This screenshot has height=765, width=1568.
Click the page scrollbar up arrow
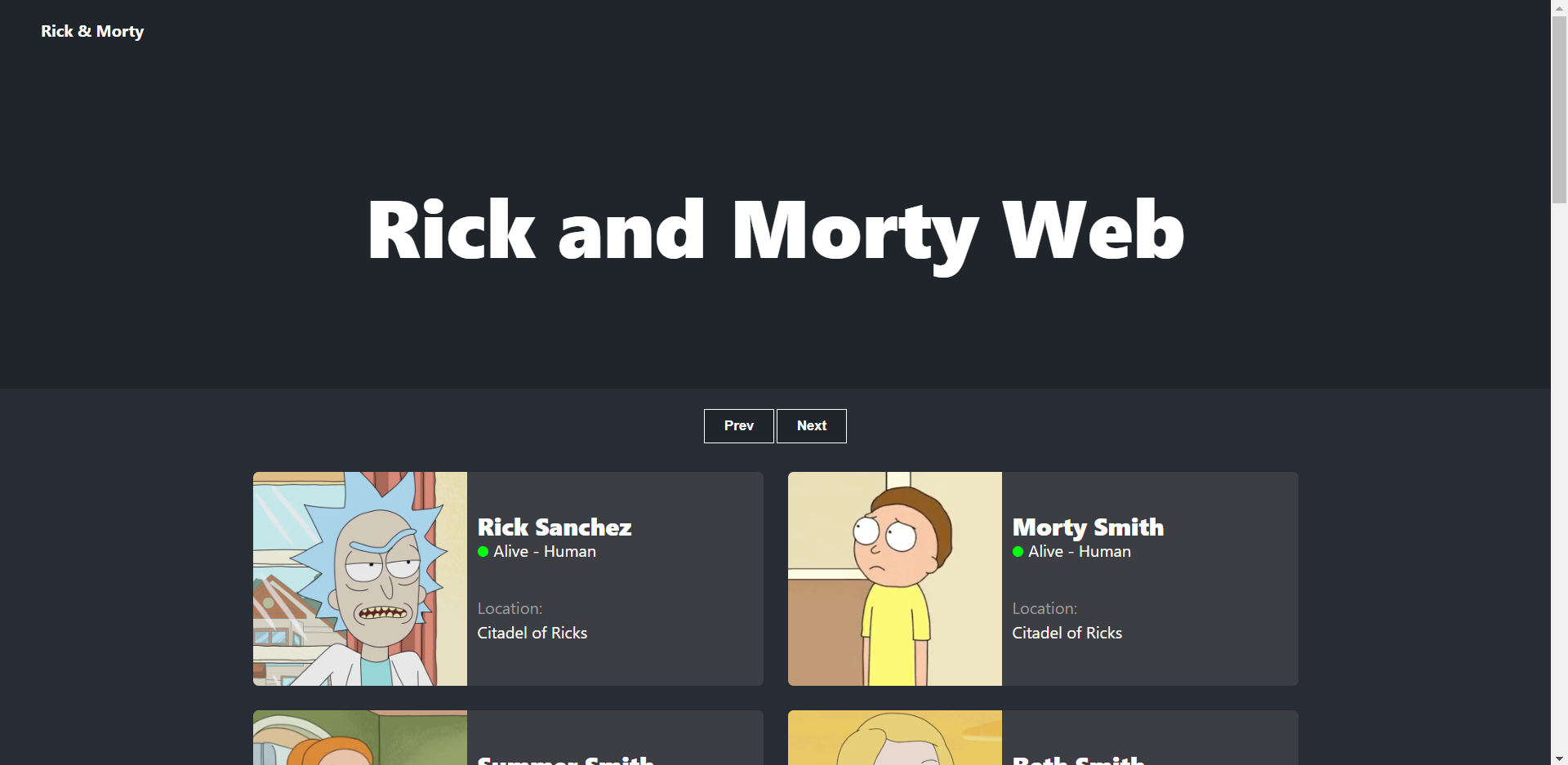pyautogui.click(x=1559, y=7)
